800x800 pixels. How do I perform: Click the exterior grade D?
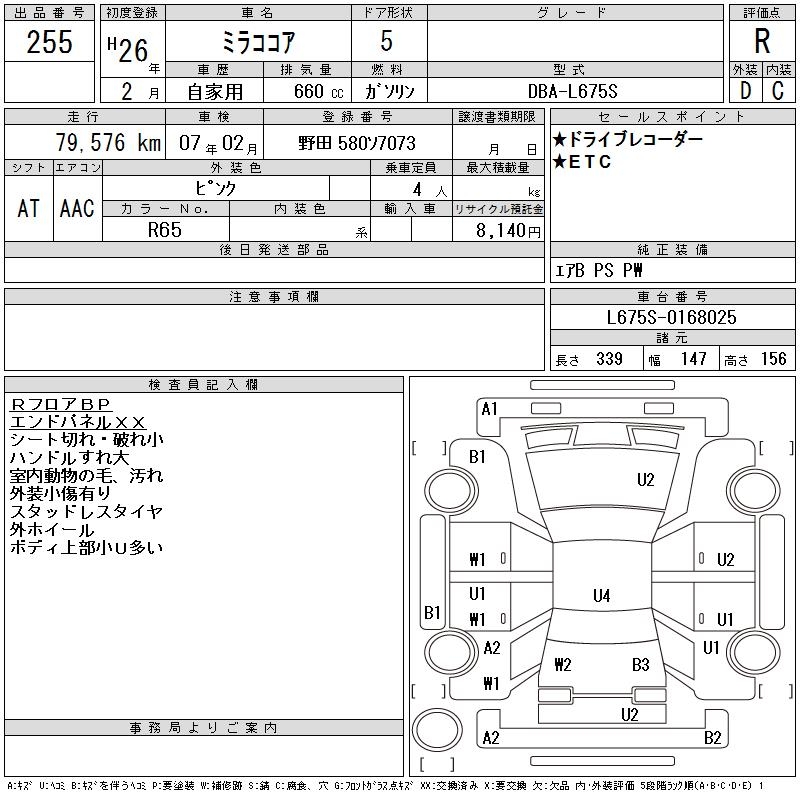pyautogui.click(x=745, y=91)
